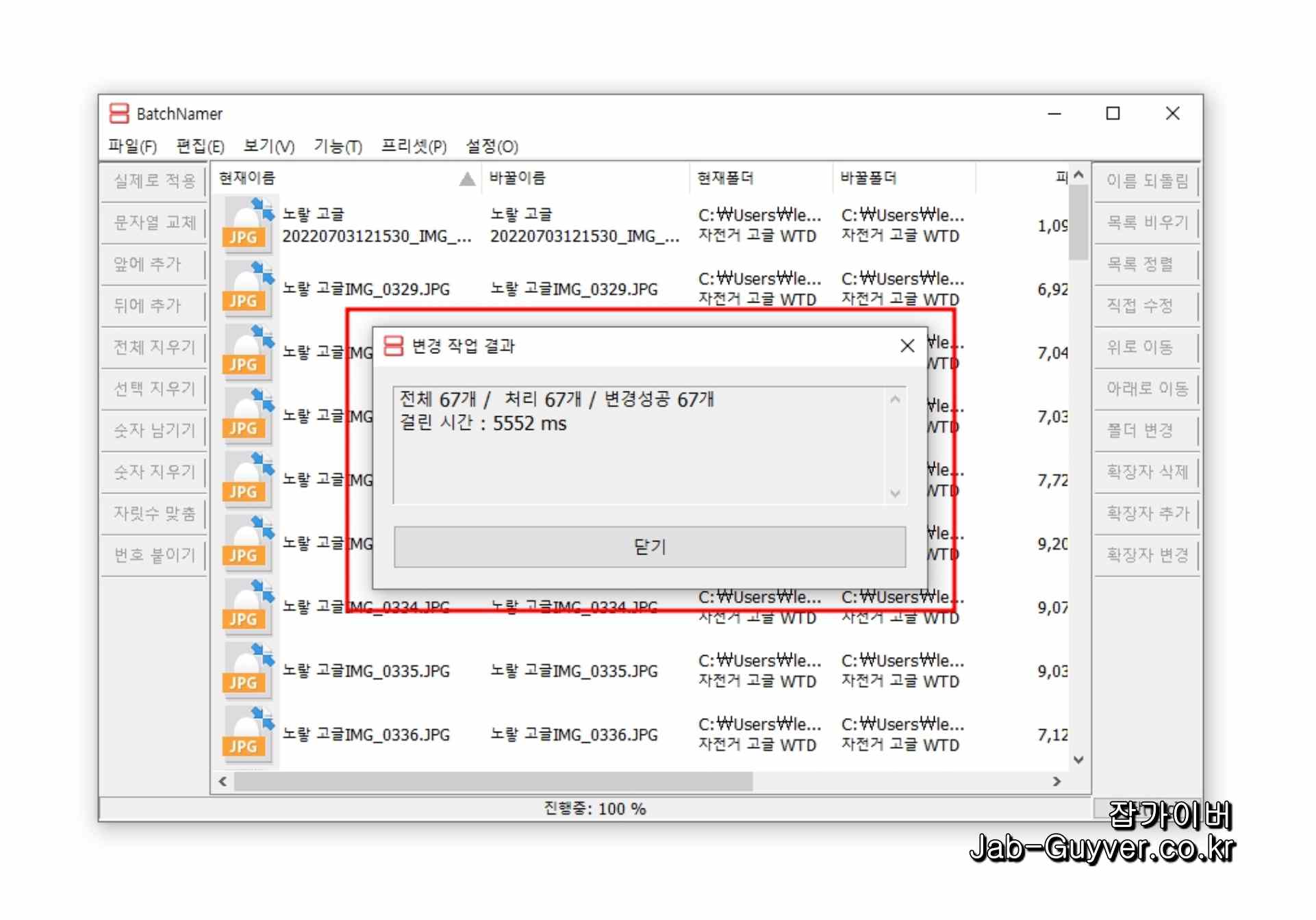The height and width of the screenshot is (920, 1316).
Task: Click scroll-right arrow of file list
Action: click(1056, 782)
